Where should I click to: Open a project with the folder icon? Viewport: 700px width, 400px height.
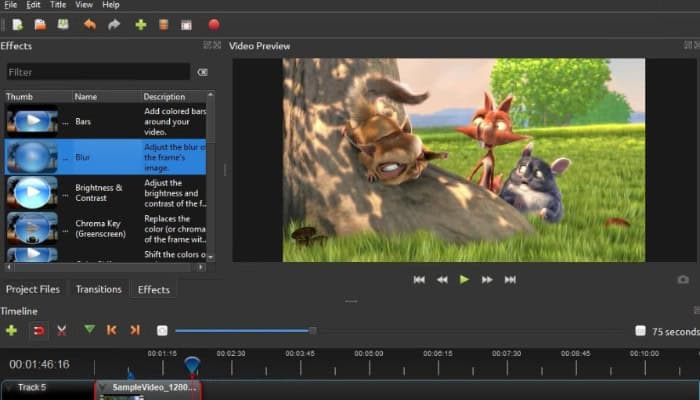pos(40,25)
